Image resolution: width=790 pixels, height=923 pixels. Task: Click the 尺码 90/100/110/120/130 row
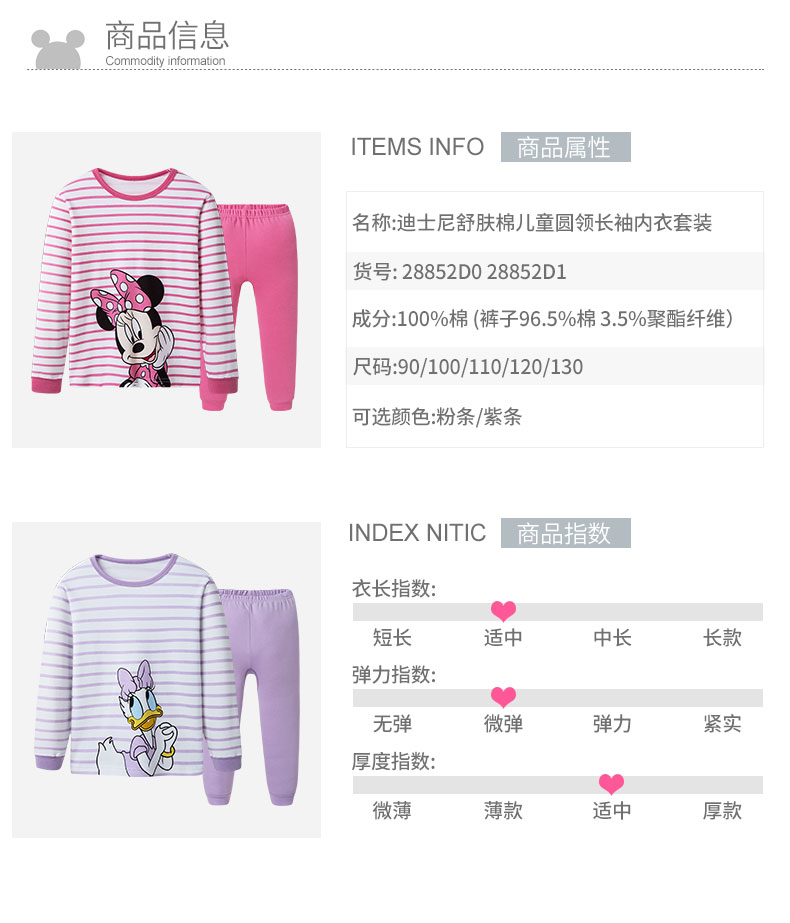(x=555, y=367)
